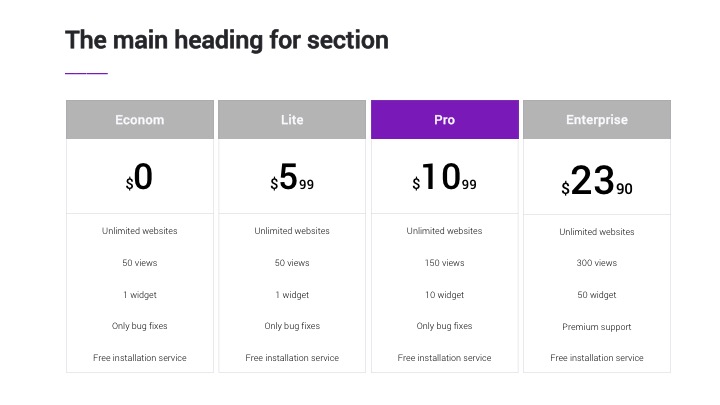Click "Only bug fixes" in Pro column
This screenshot has height=405, width=720.
(x=445, y=326)
